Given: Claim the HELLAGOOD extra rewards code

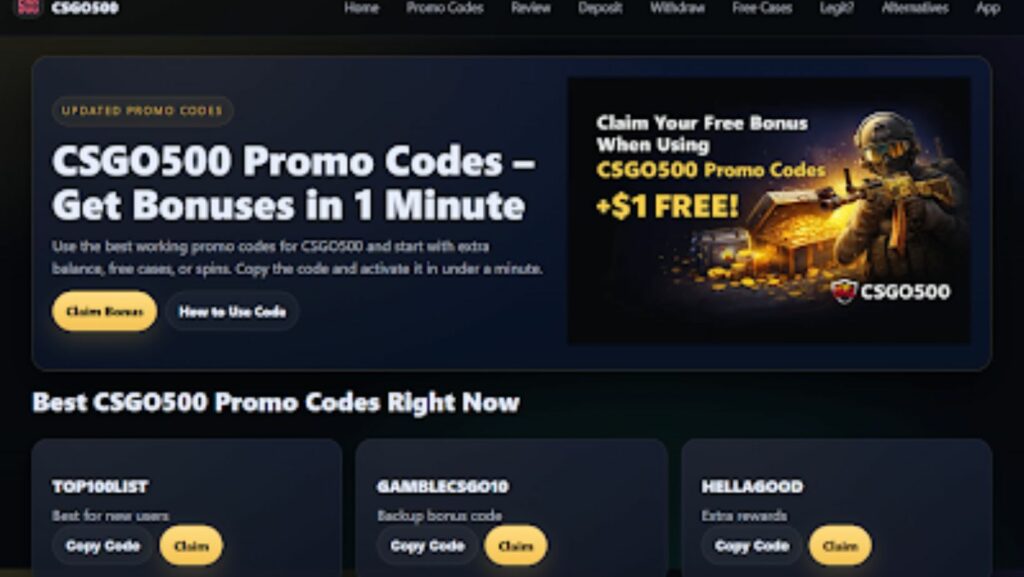Looking at the screenshot, I should 840,546.
